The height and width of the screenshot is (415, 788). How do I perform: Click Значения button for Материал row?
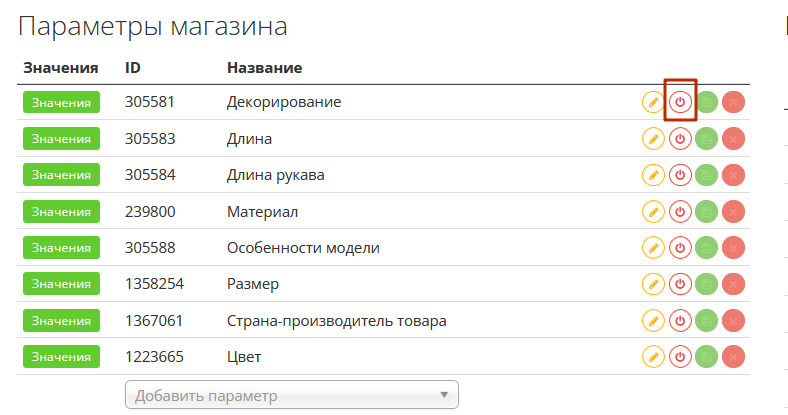coord(61,212)
